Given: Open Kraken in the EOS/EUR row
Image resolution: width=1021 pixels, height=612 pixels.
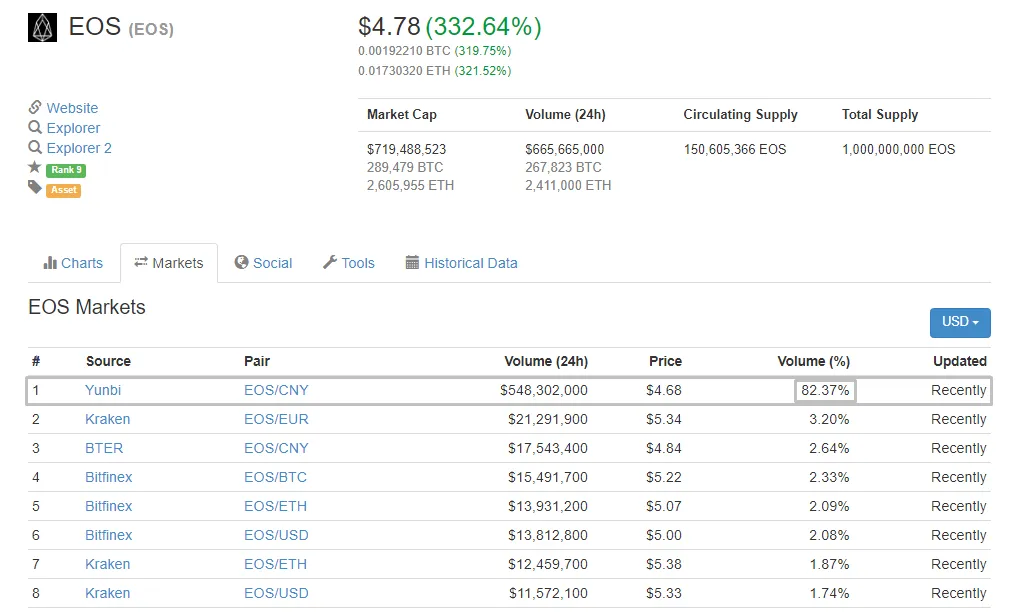Looking at the screenshot, I should [107, 419].
